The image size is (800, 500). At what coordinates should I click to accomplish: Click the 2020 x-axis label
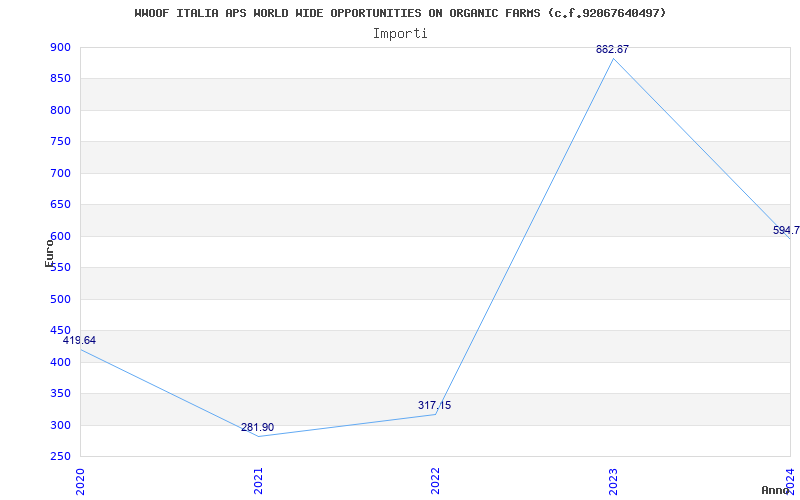pyautogui.click(x=80, y=481)
